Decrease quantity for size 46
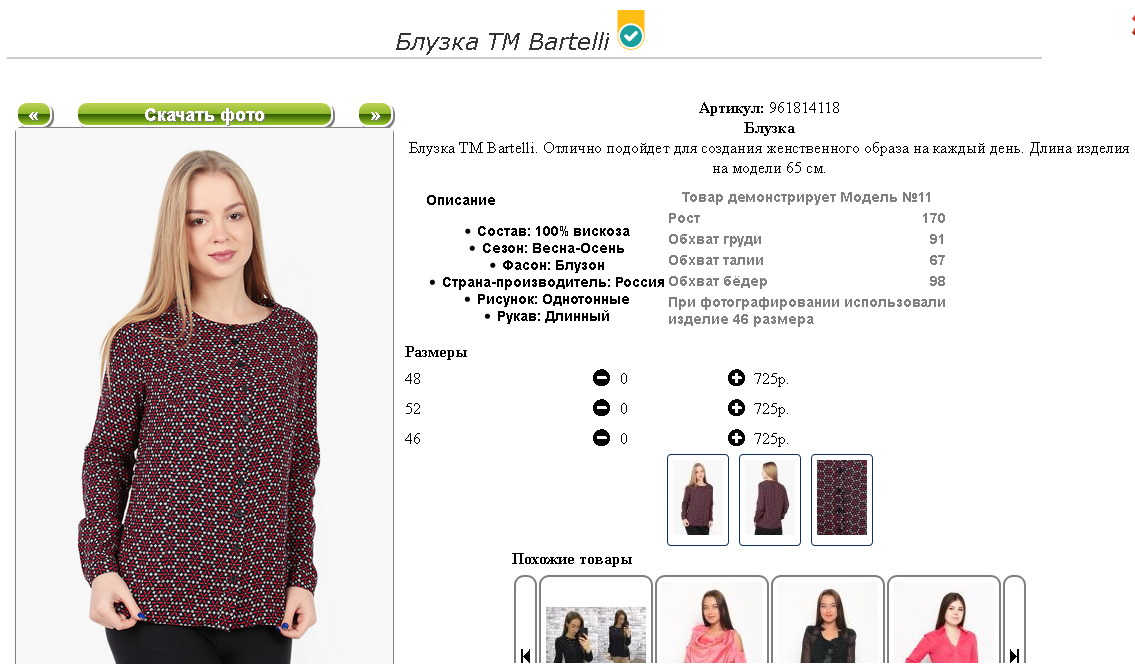Viewport: 1135px width, 664px height. point(602,437)
